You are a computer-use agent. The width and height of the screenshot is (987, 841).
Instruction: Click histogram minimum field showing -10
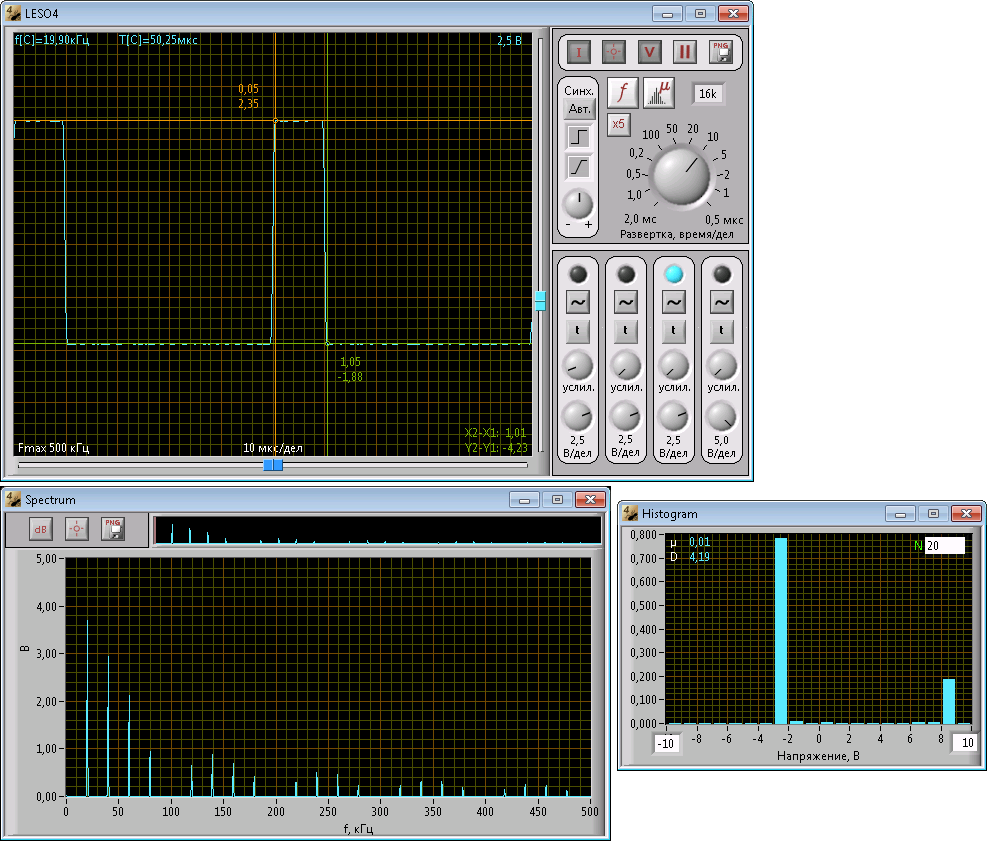point(666,743)
